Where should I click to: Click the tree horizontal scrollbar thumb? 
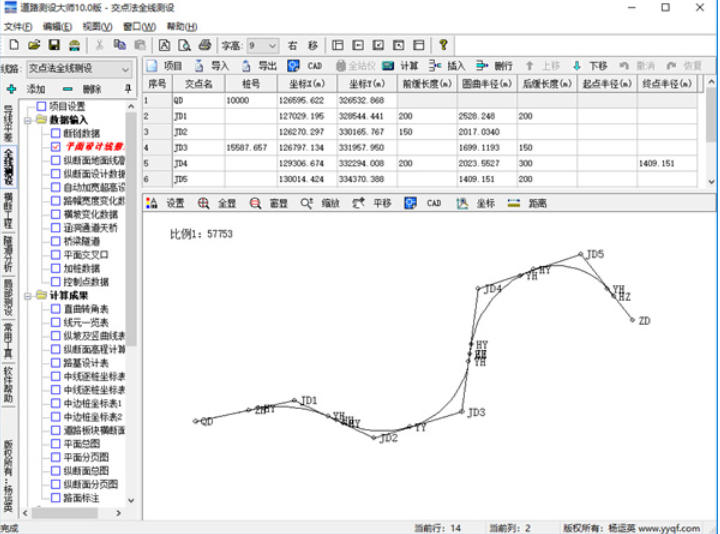64,513
